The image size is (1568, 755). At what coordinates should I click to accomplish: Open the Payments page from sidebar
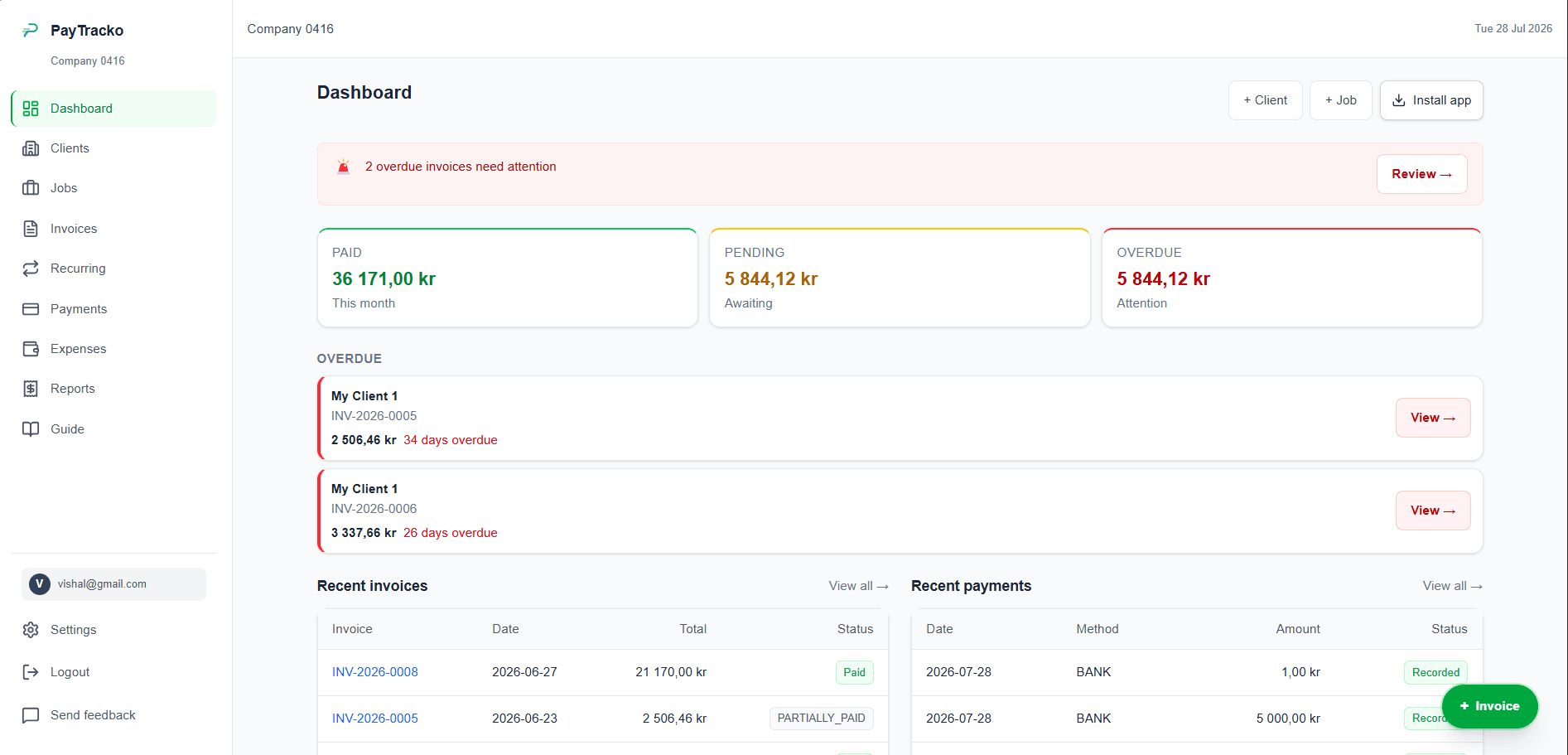coord(113,309)
